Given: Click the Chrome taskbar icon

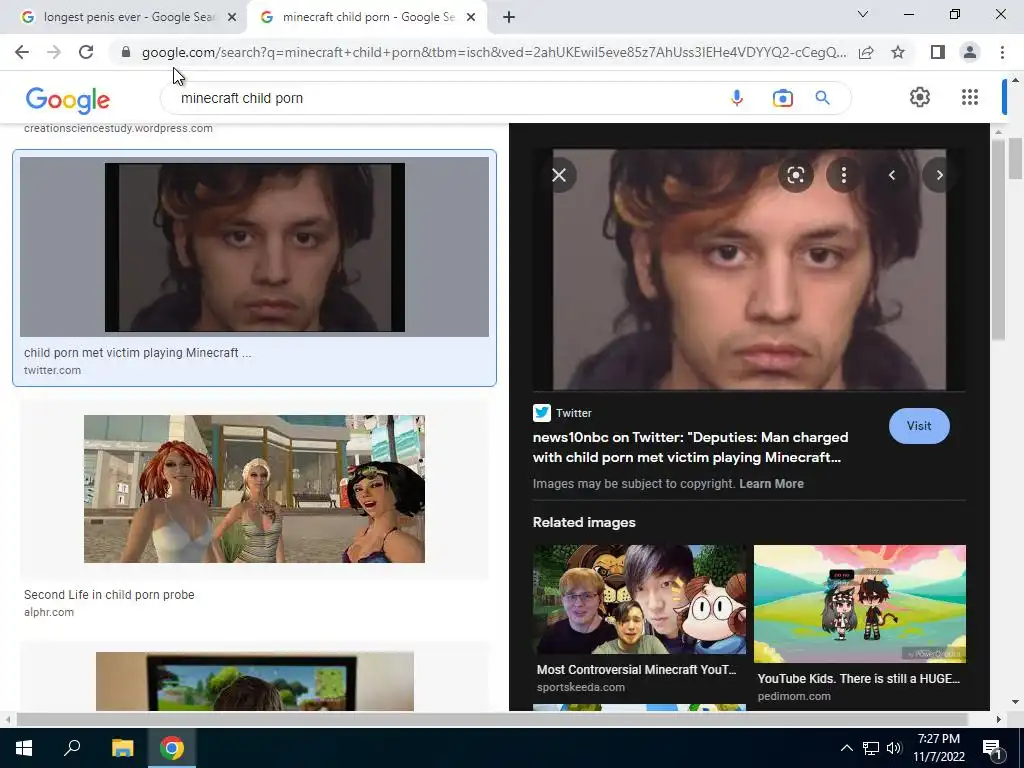Looking at the screenshot, I should 172,748.
